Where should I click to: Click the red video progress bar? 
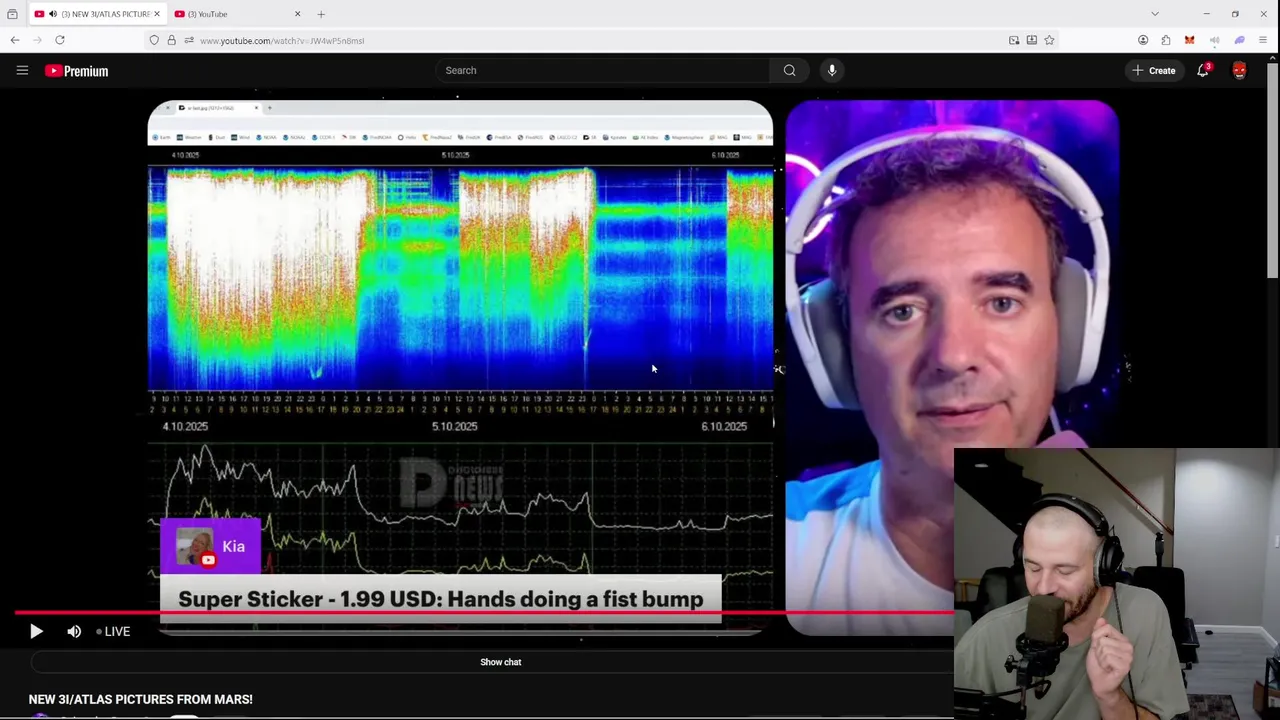(484, 612)
